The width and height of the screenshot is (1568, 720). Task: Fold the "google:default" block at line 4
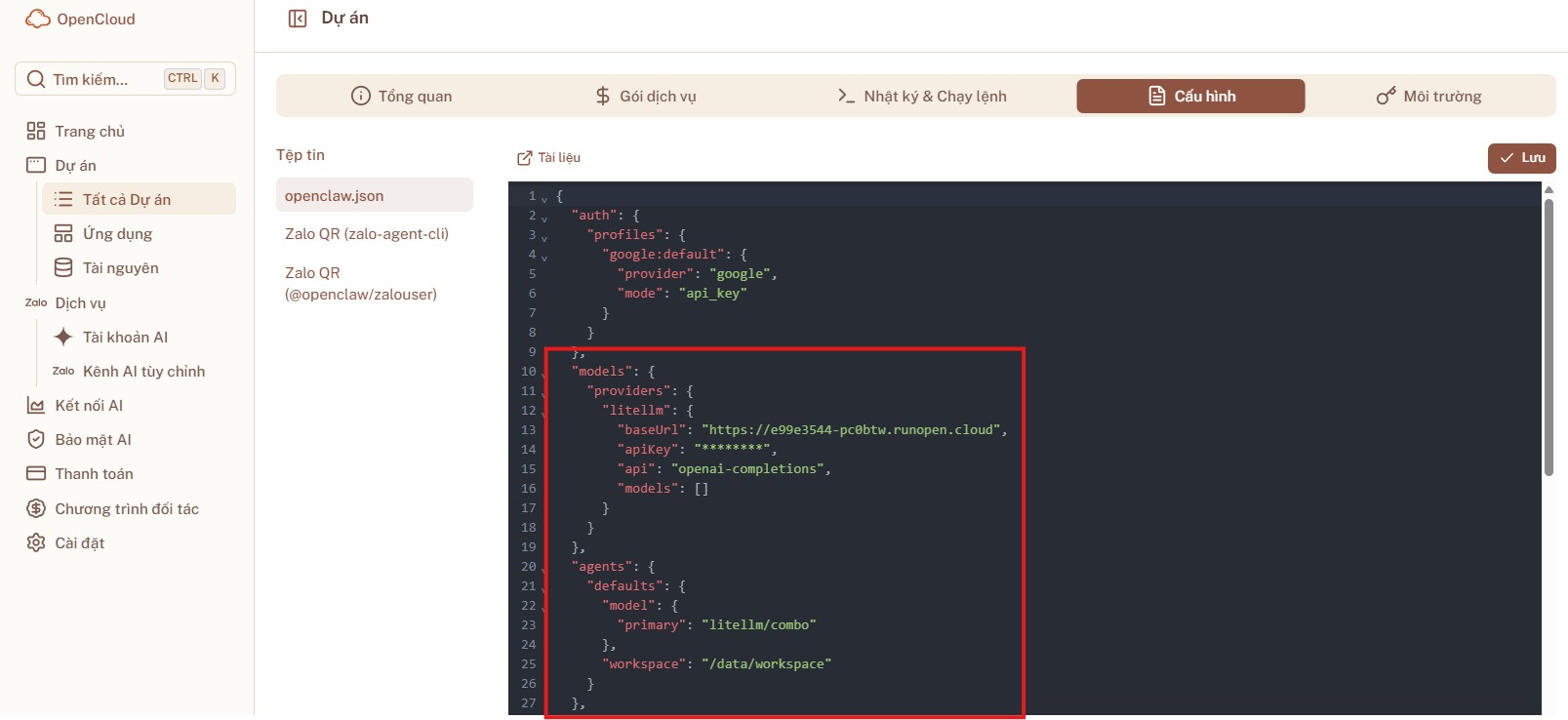tap(544, 257)
